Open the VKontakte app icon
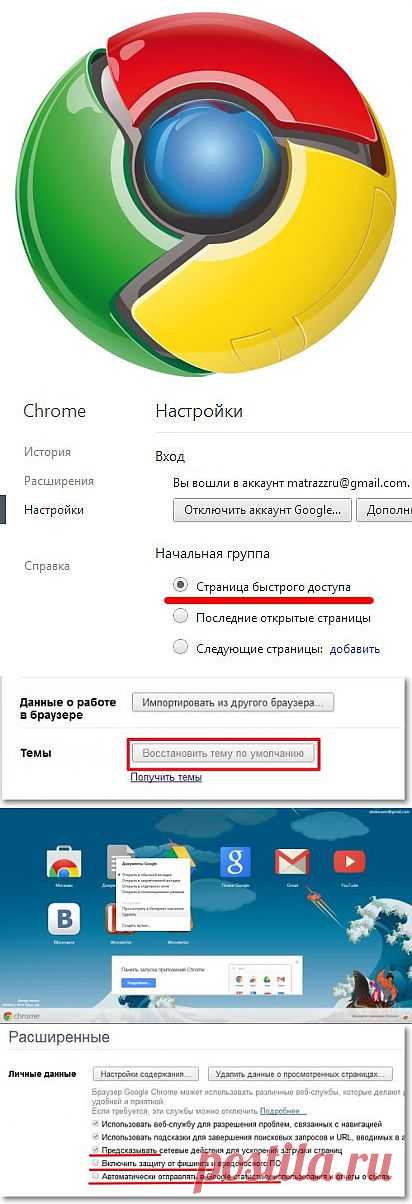This screenshot has width=412, height=1204. [x=63, y=921]
